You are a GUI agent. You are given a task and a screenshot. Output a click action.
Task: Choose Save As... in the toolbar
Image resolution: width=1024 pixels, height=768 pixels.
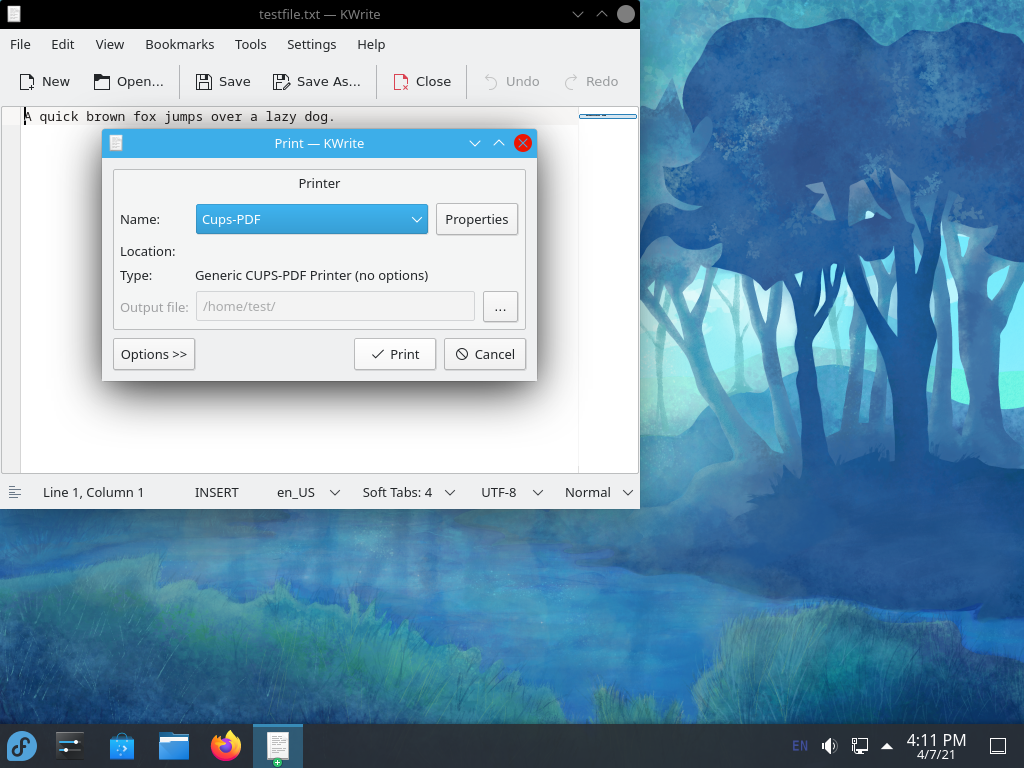coord(317,82)
